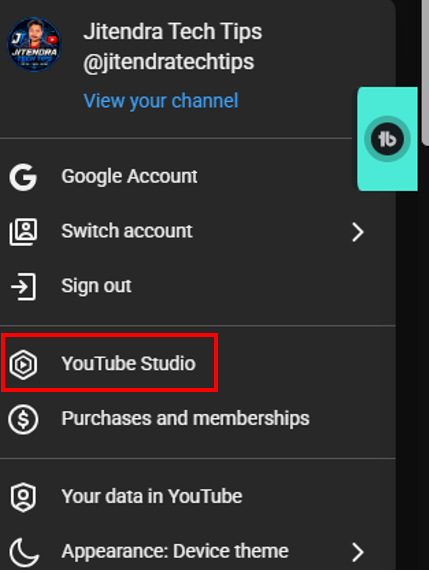
Task: Expand Appearance theme submenu chevron
Action: [x=358, y=552]
